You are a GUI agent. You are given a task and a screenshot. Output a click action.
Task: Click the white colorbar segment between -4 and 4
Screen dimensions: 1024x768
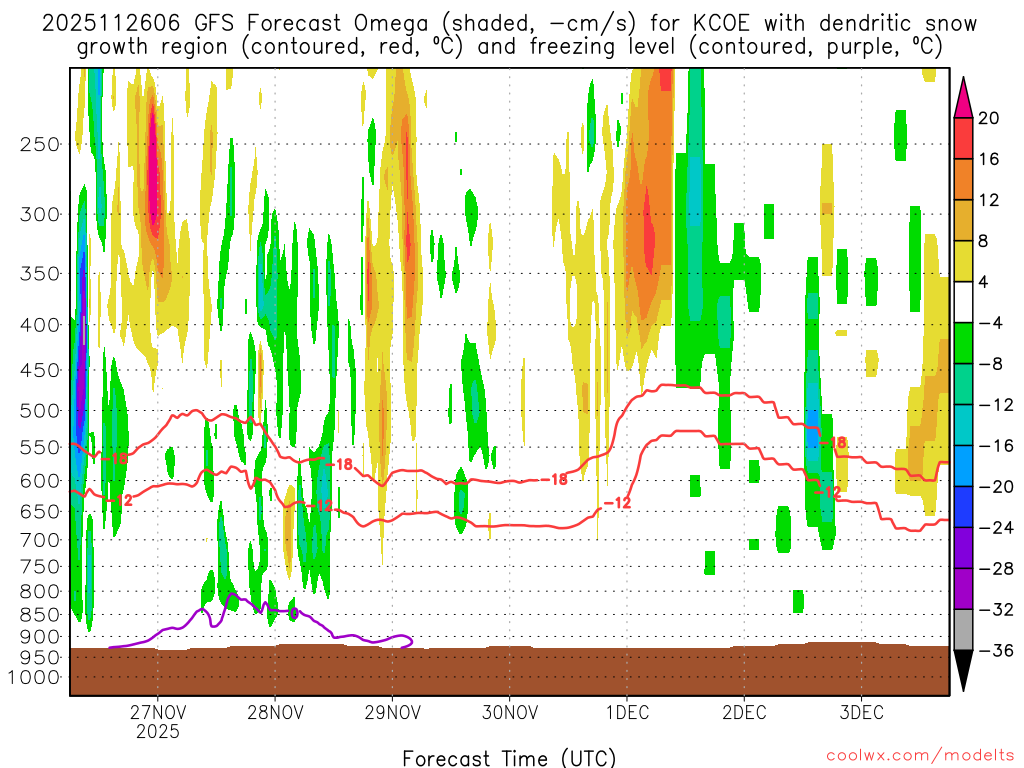(x=963, y=302)
